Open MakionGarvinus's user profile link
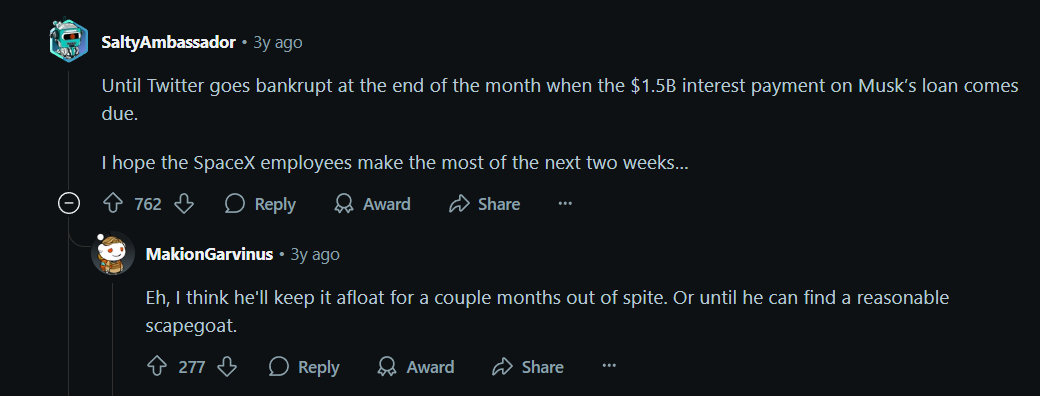Image resolution: width=1040 pixels, height=396 pixels. 209,254
